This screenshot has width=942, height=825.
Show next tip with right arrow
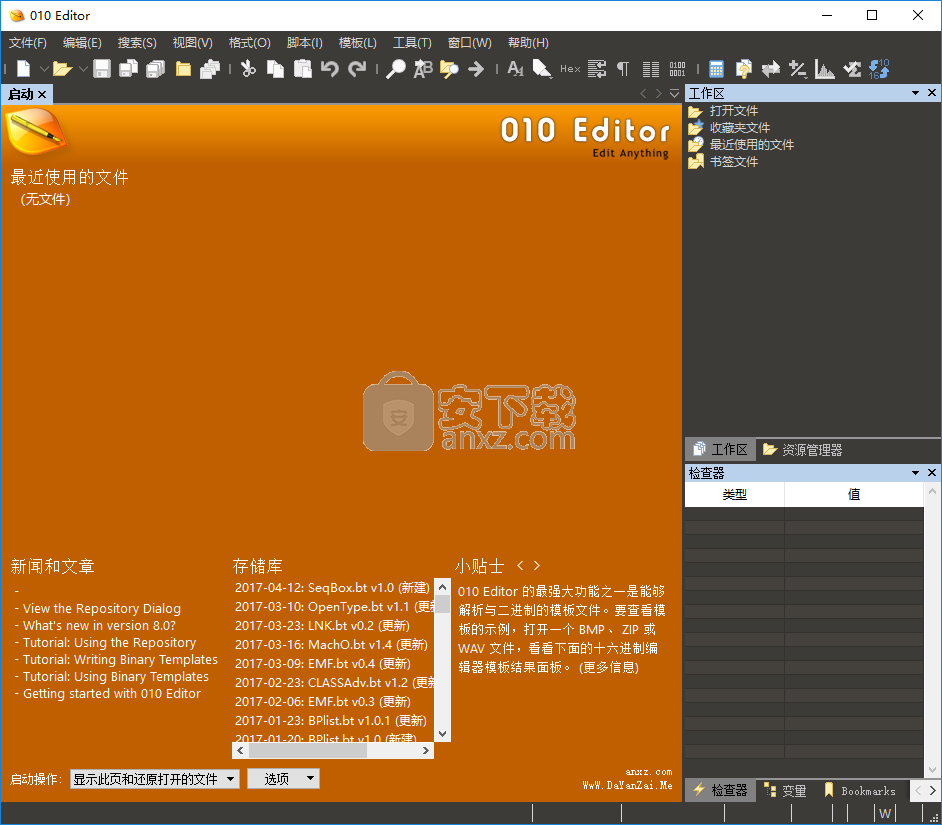(536, 565)
